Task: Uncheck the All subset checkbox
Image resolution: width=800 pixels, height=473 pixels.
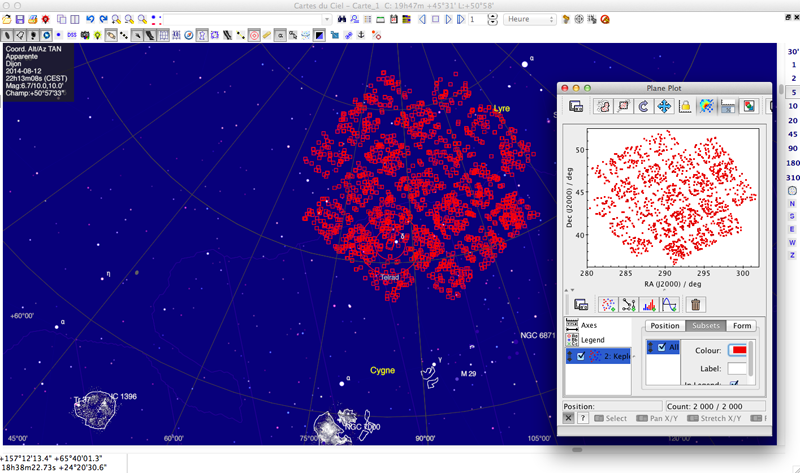Action: click(x=662, y=347)
